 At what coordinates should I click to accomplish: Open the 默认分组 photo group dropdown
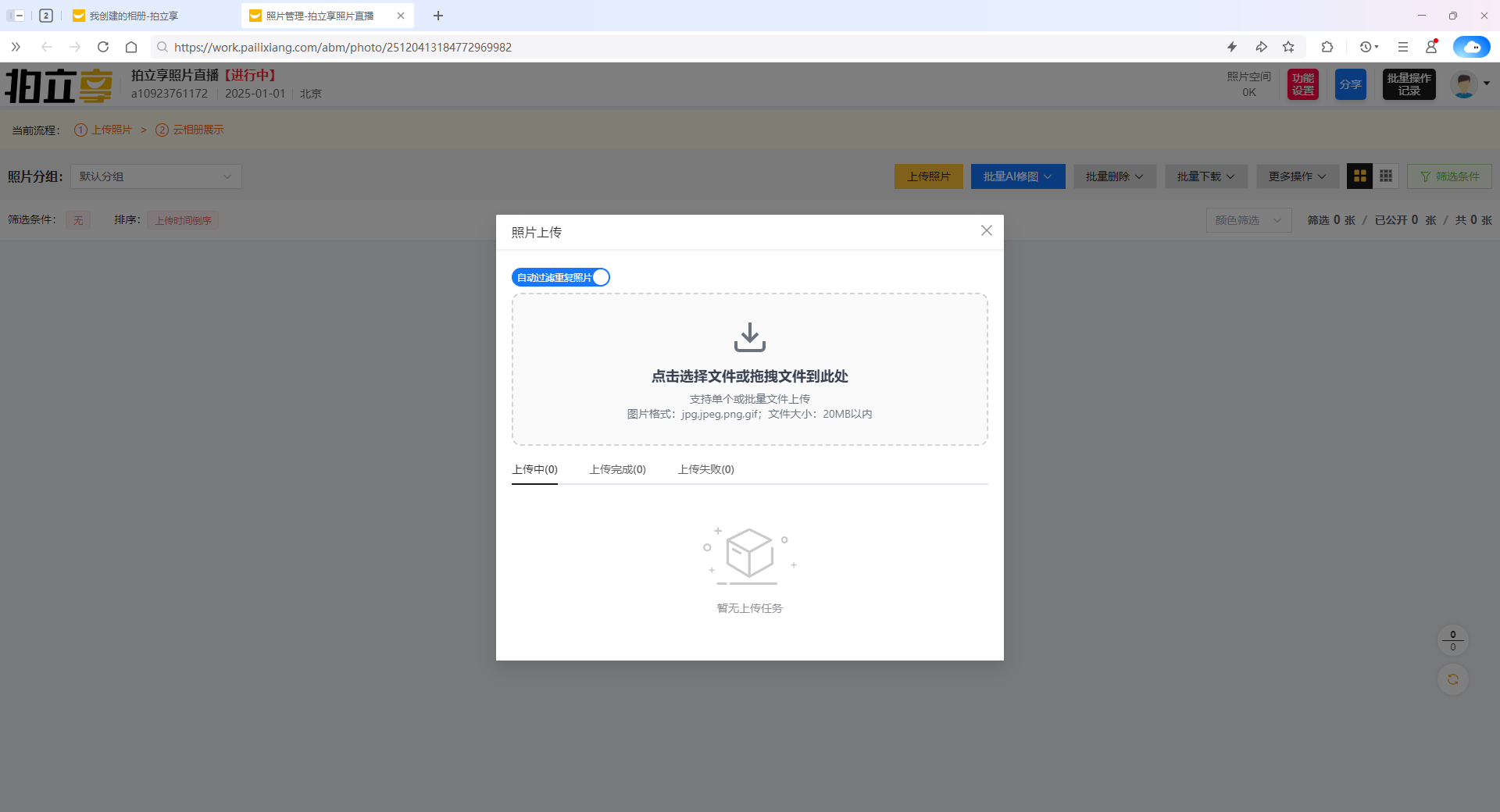(x=156, y=176)
